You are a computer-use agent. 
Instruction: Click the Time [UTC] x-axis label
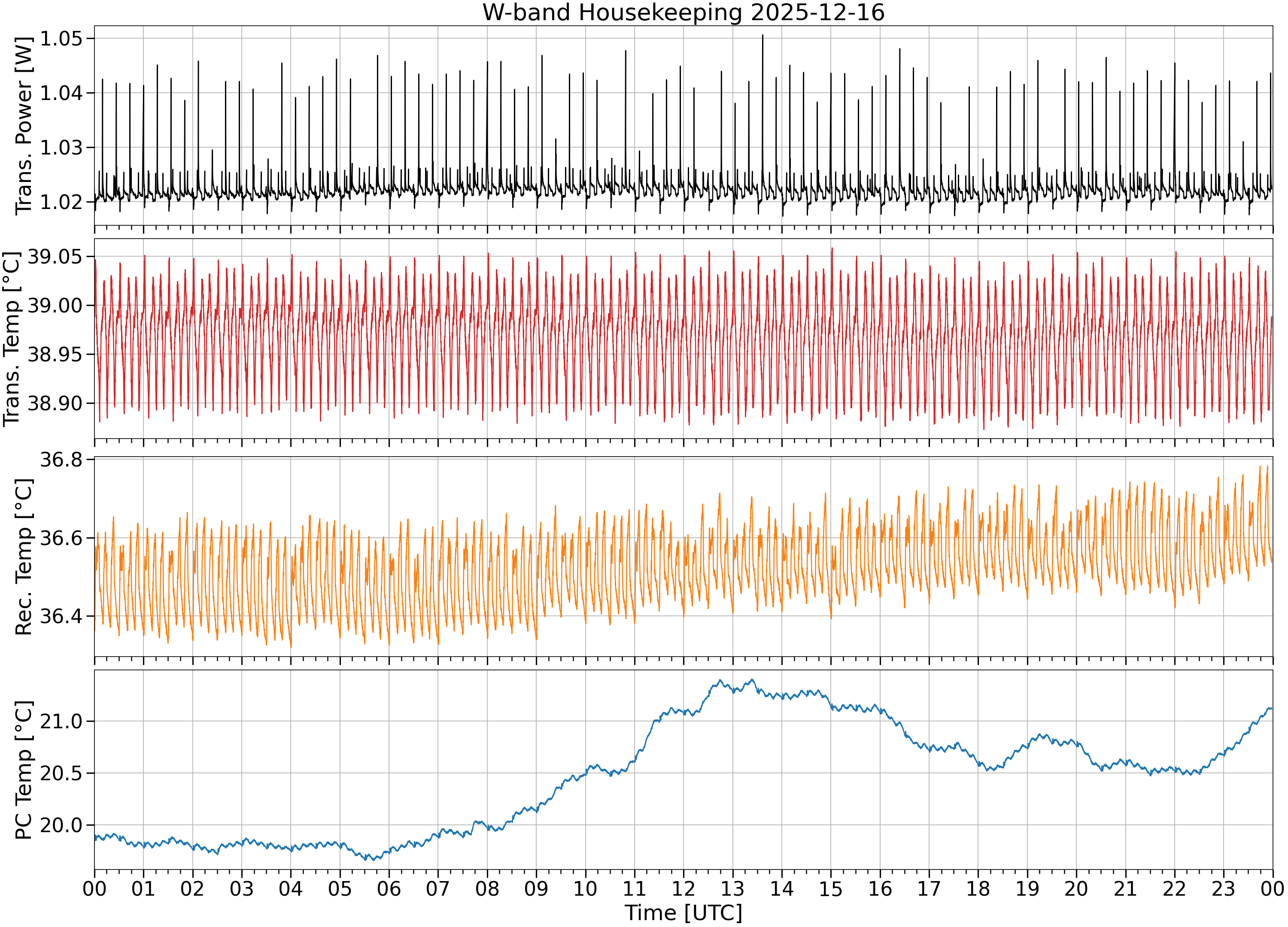point(683,913)
